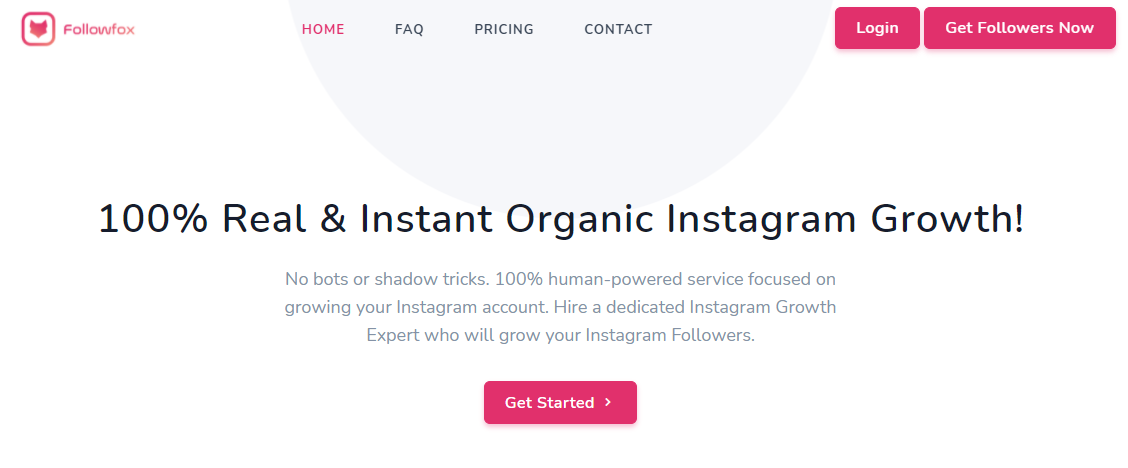
Task: Click the word "Instant" in the headline
Action: click(427, 219)
